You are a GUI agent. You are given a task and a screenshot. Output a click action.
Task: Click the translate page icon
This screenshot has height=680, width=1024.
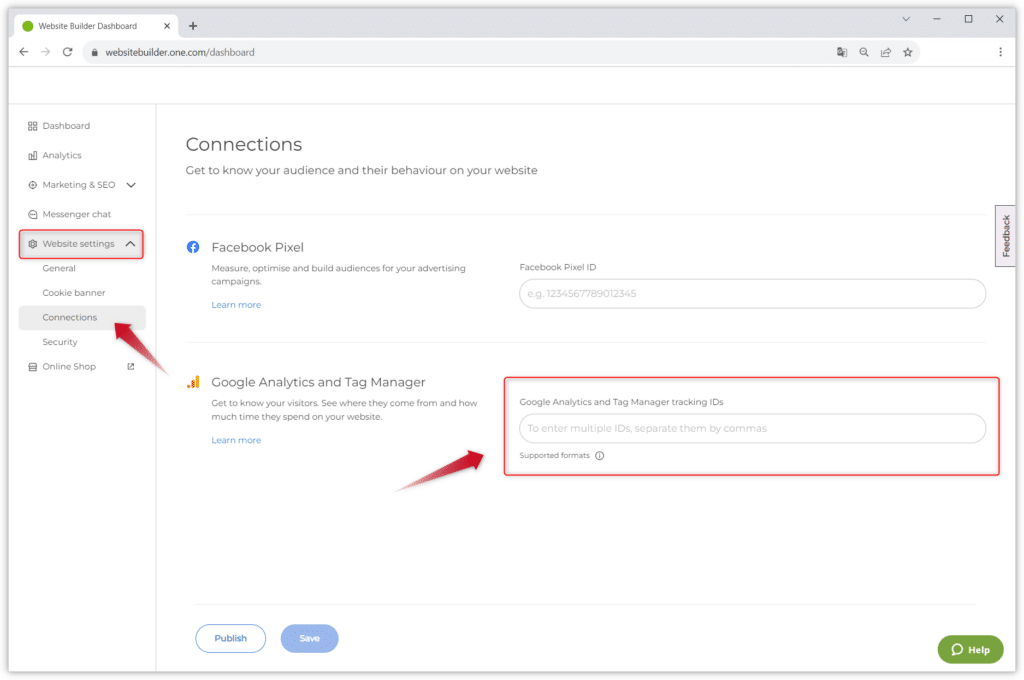(x=842, y=52)
